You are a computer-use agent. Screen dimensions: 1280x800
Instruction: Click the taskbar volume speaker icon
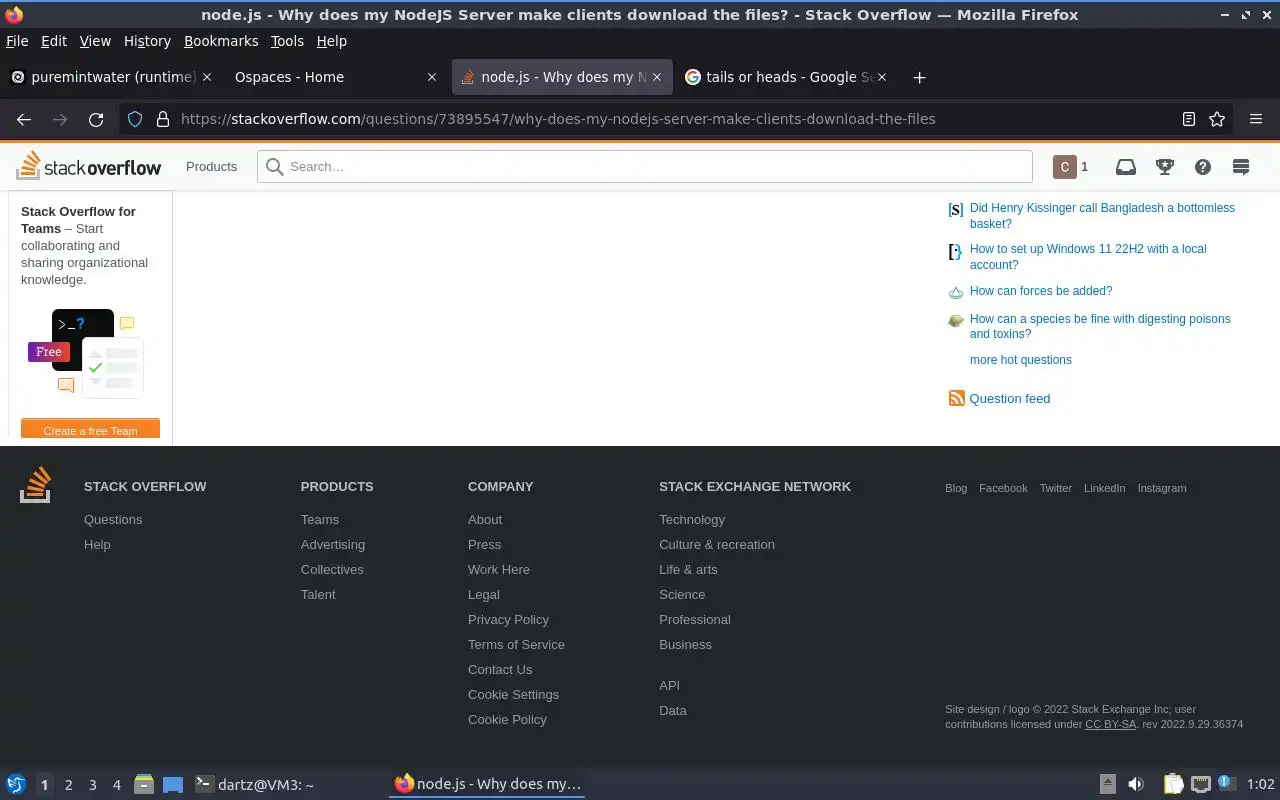coord(1136,784)
